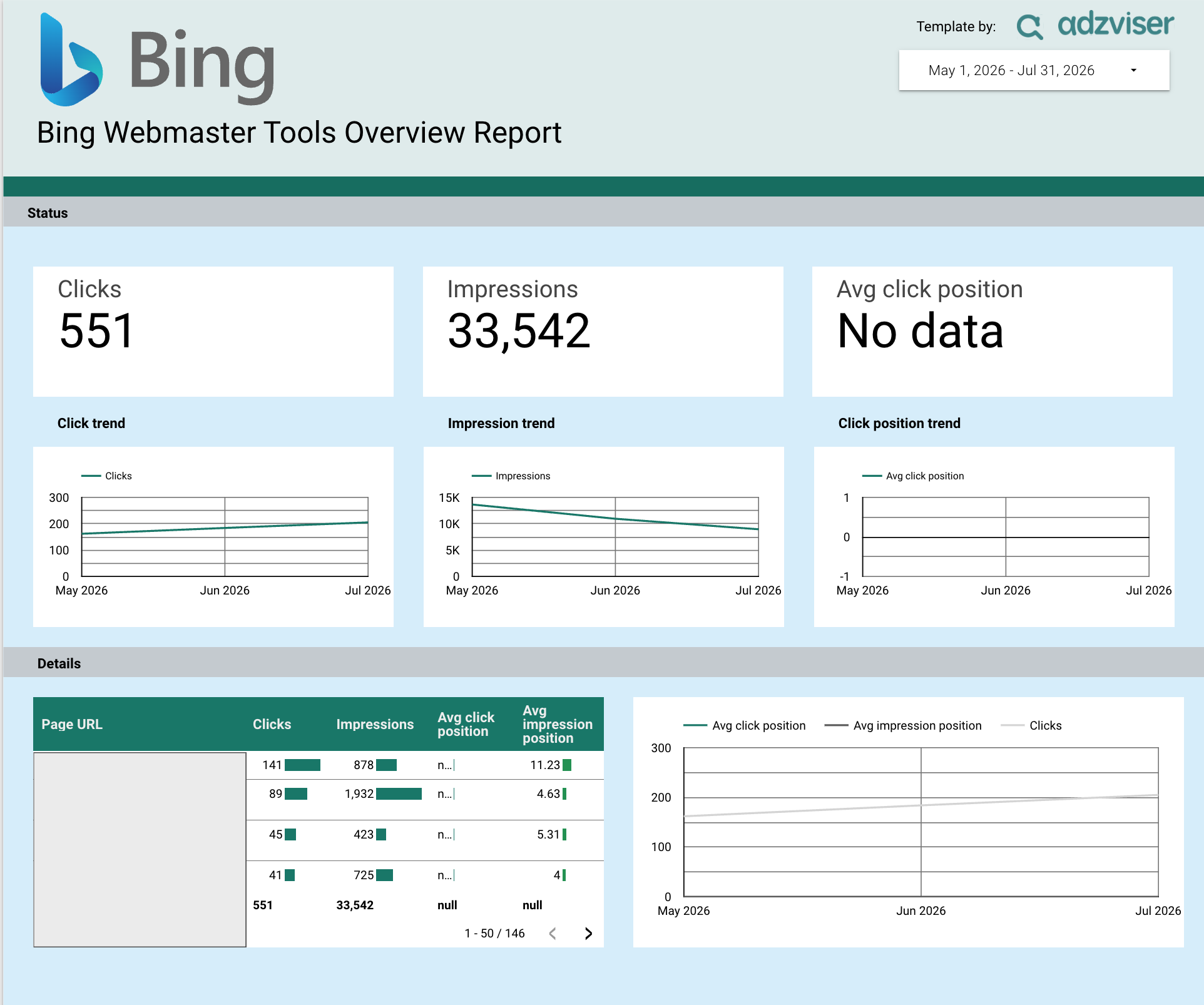This screenshot has width=1204, height=1005.
Task: Sort table by Impressions column header
Action: (375, 724)
